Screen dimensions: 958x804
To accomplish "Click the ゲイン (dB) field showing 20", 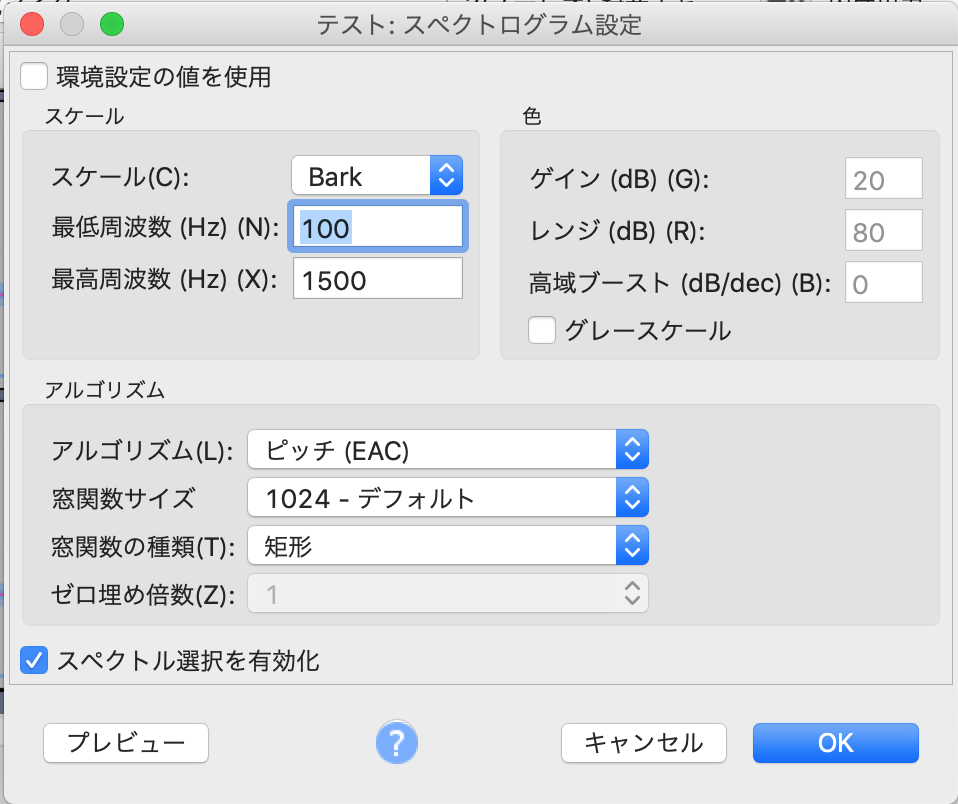I will (883, 178).
